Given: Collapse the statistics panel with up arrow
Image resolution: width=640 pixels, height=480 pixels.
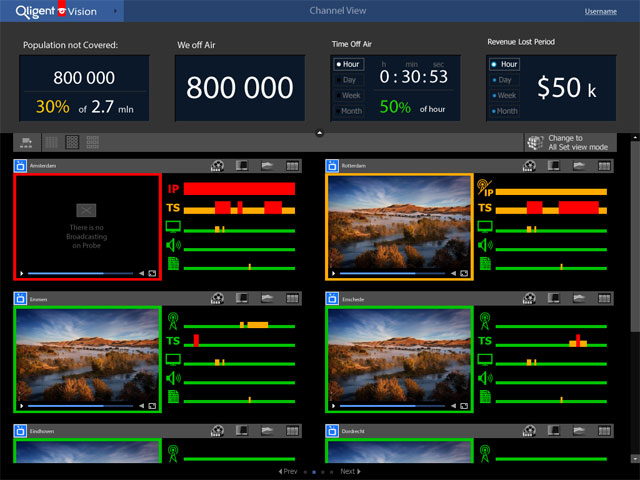Looking at the screenshot, I should click(320, 133).
